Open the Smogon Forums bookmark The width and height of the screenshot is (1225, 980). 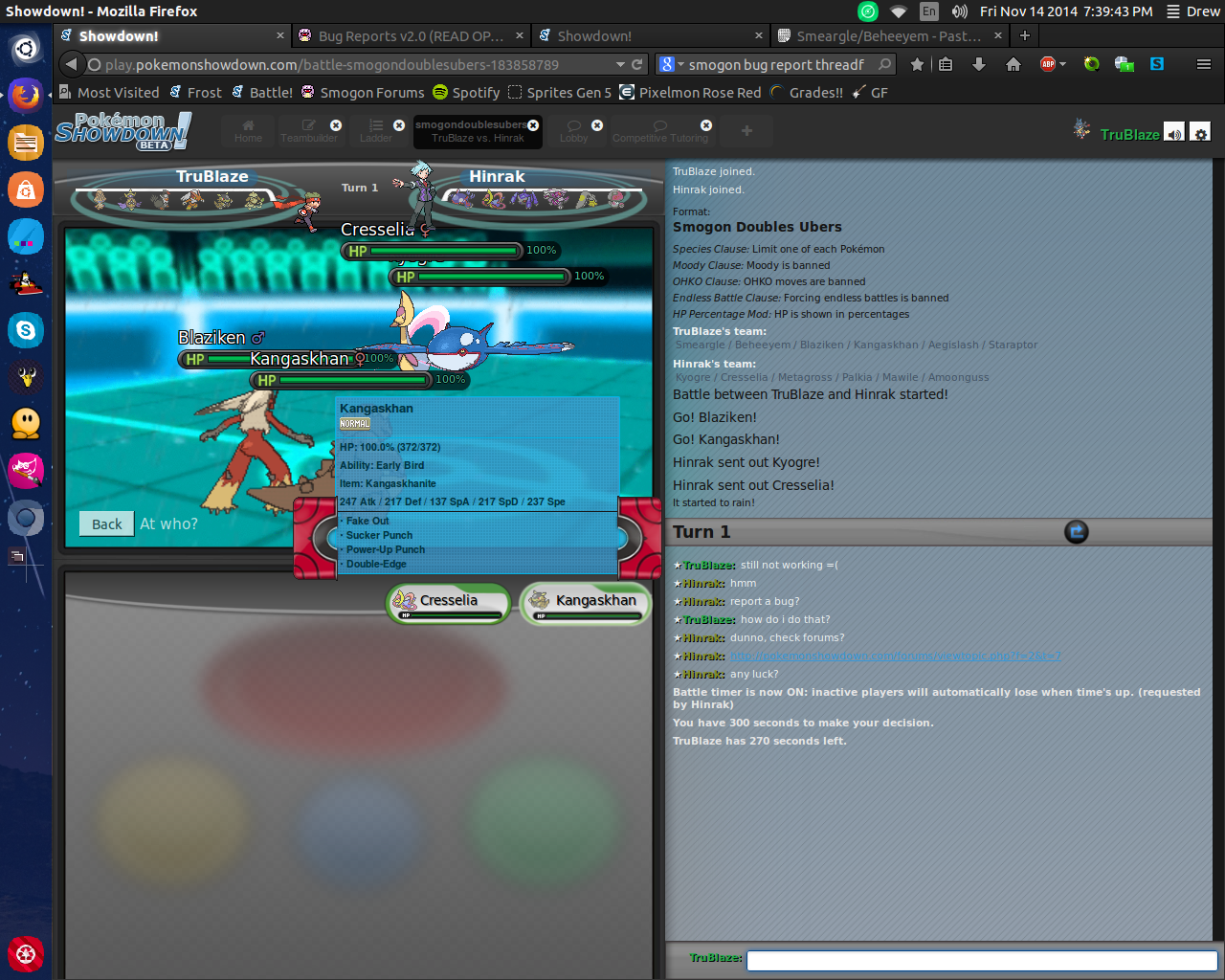(x=362, y=92)
